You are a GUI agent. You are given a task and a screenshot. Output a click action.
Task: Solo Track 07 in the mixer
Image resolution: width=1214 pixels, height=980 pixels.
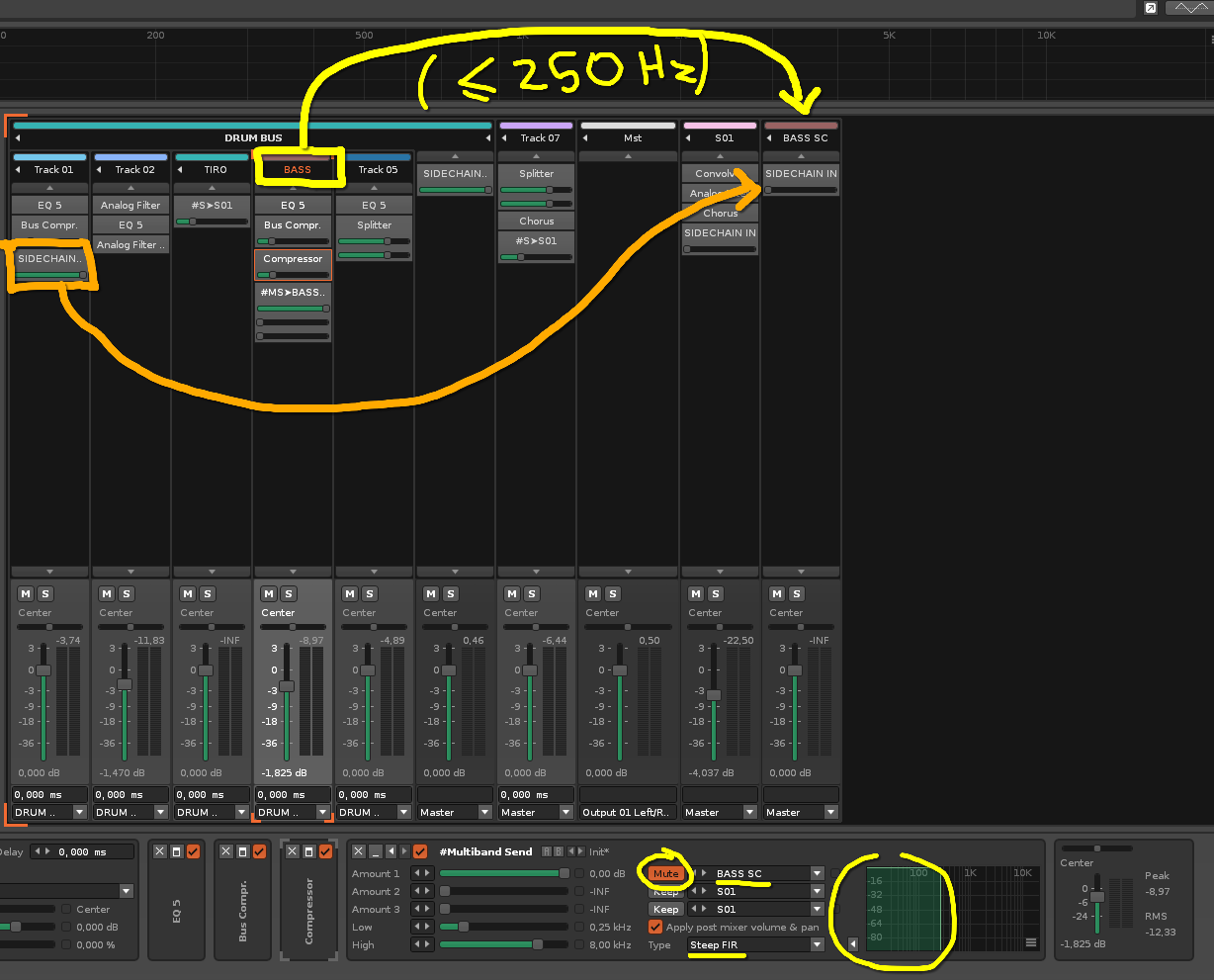tap(532, 594)
